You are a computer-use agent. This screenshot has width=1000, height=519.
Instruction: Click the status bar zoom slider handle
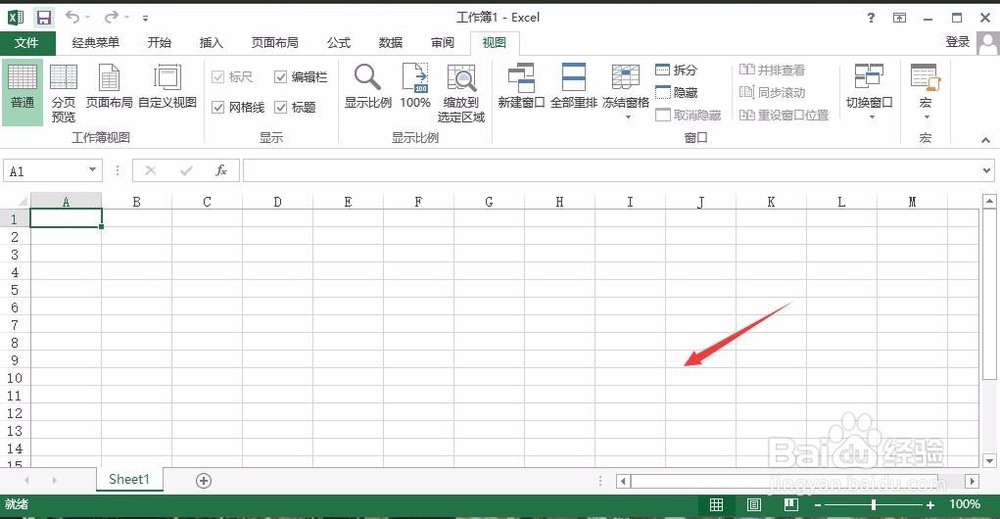(x=874, y=505)
